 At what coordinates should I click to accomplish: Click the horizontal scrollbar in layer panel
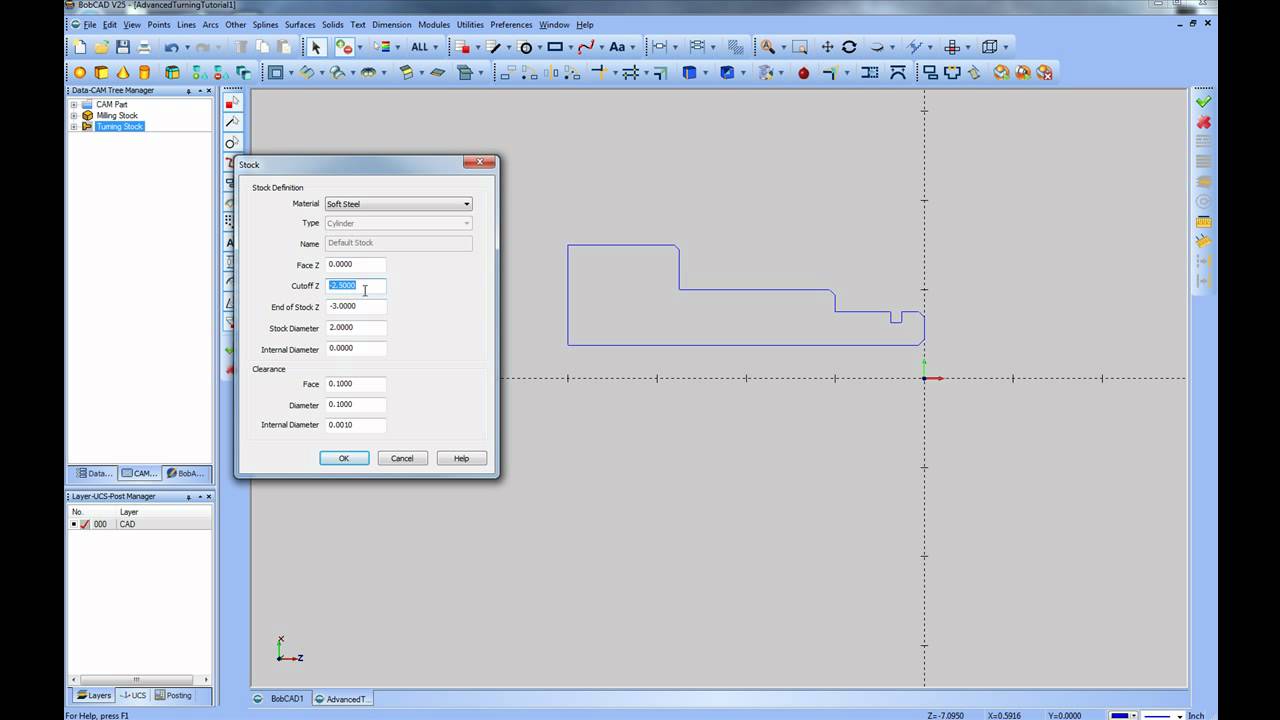pyautogui.click(x=138, y=680)
